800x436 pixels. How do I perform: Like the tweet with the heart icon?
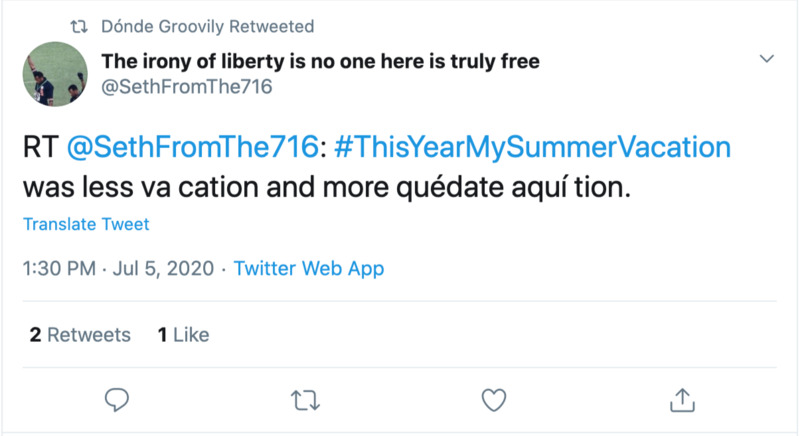[493, 401]
